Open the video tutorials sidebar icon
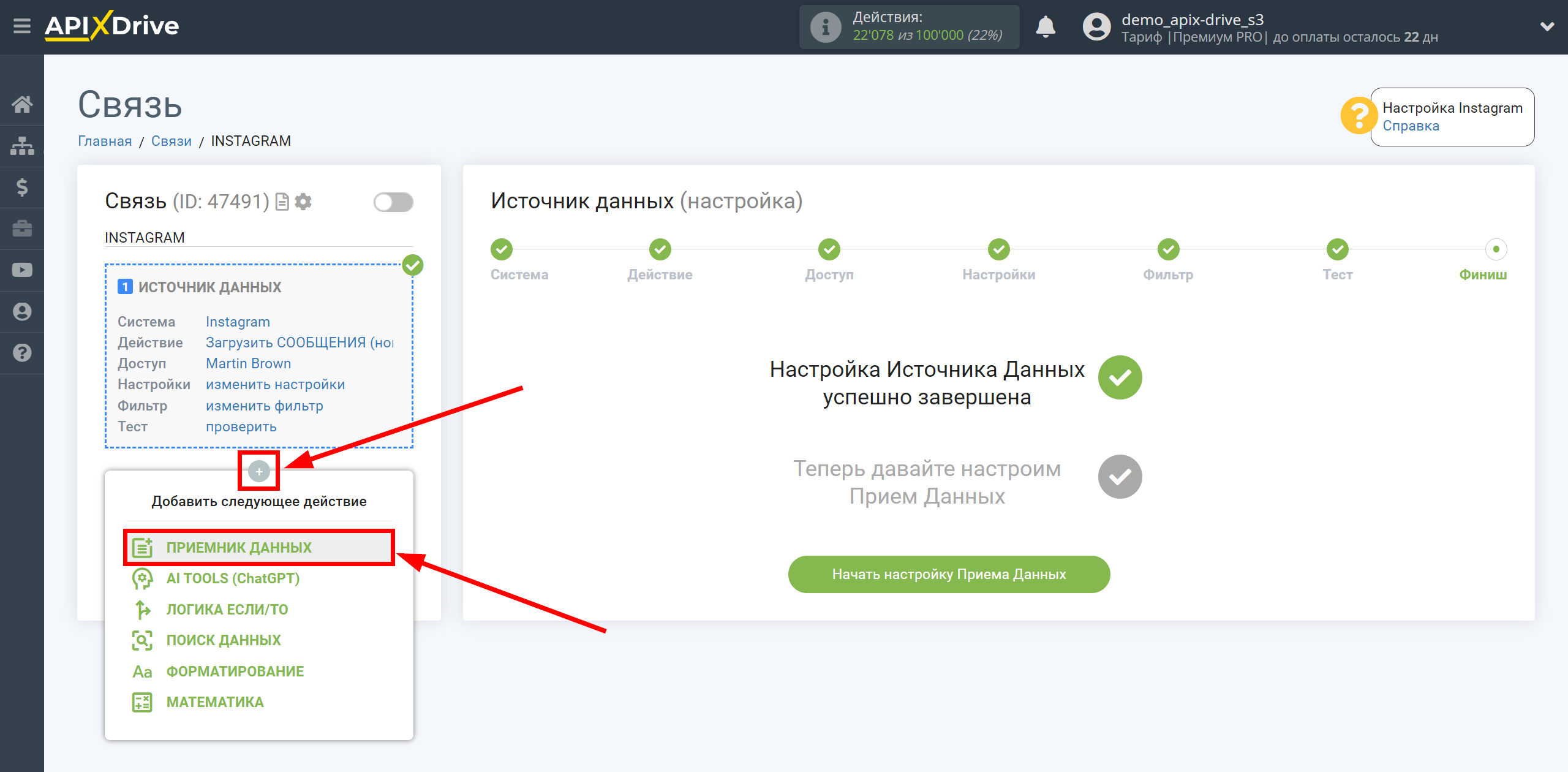This screenshot has width=1568, height=772. click(22, 270)
